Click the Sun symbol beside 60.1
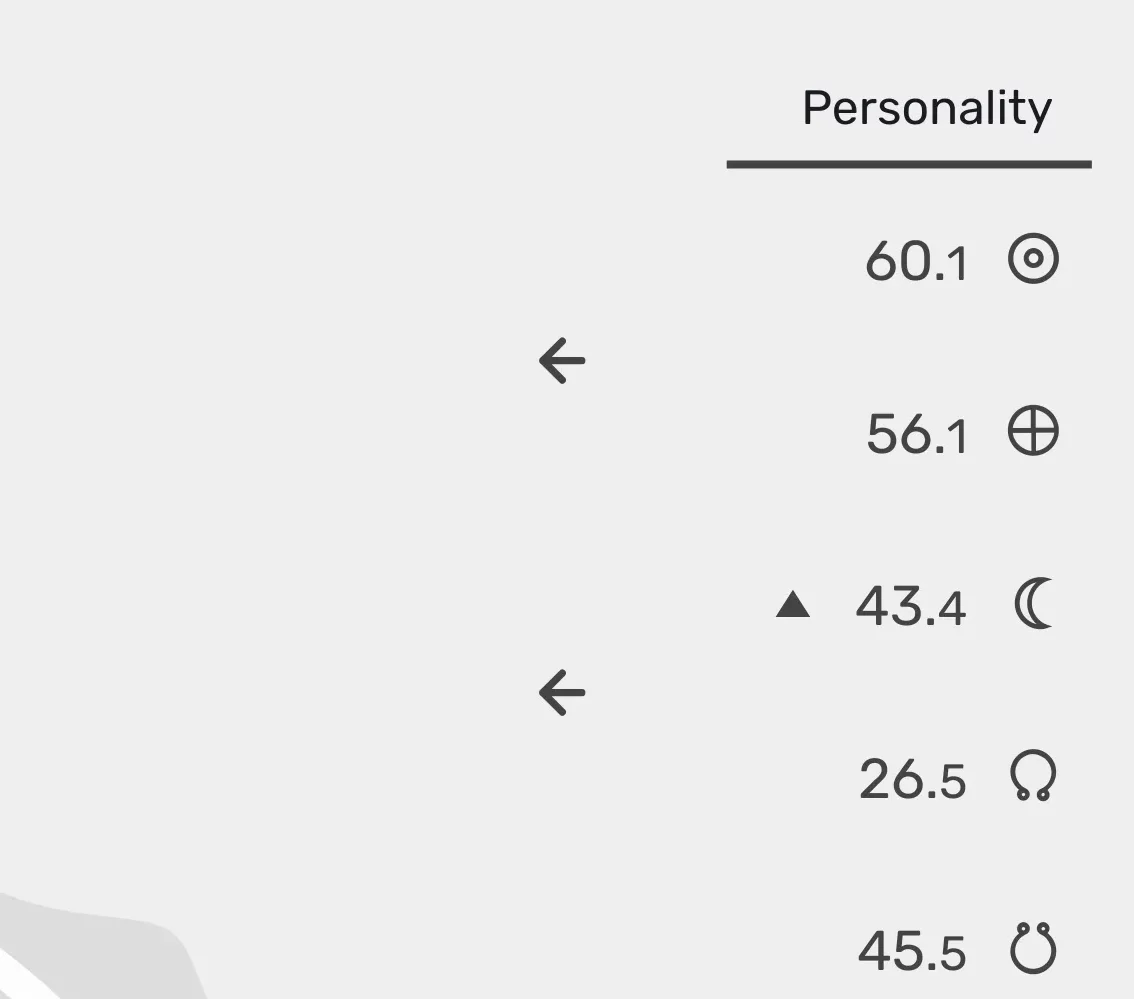Viewport: 1134px width, 999px height. (1033, 258)
